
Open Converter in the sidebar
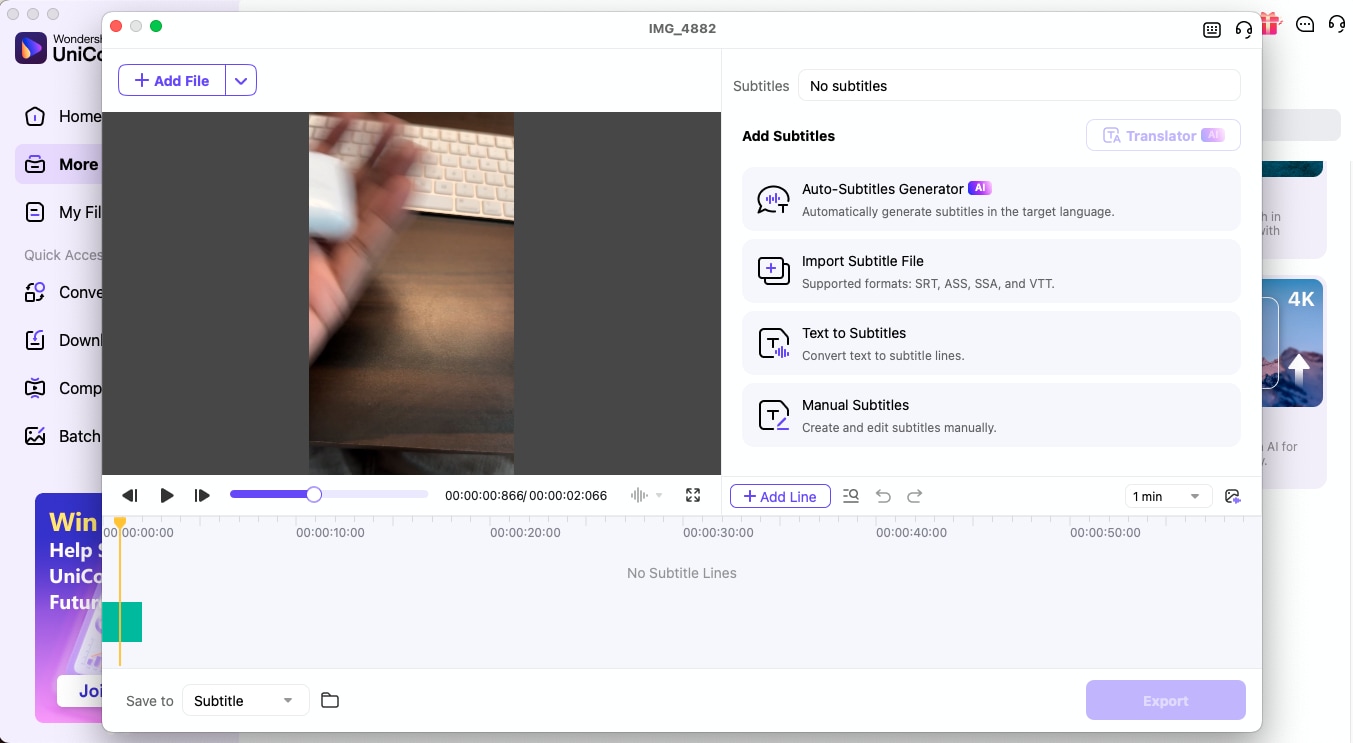[62, 292]
